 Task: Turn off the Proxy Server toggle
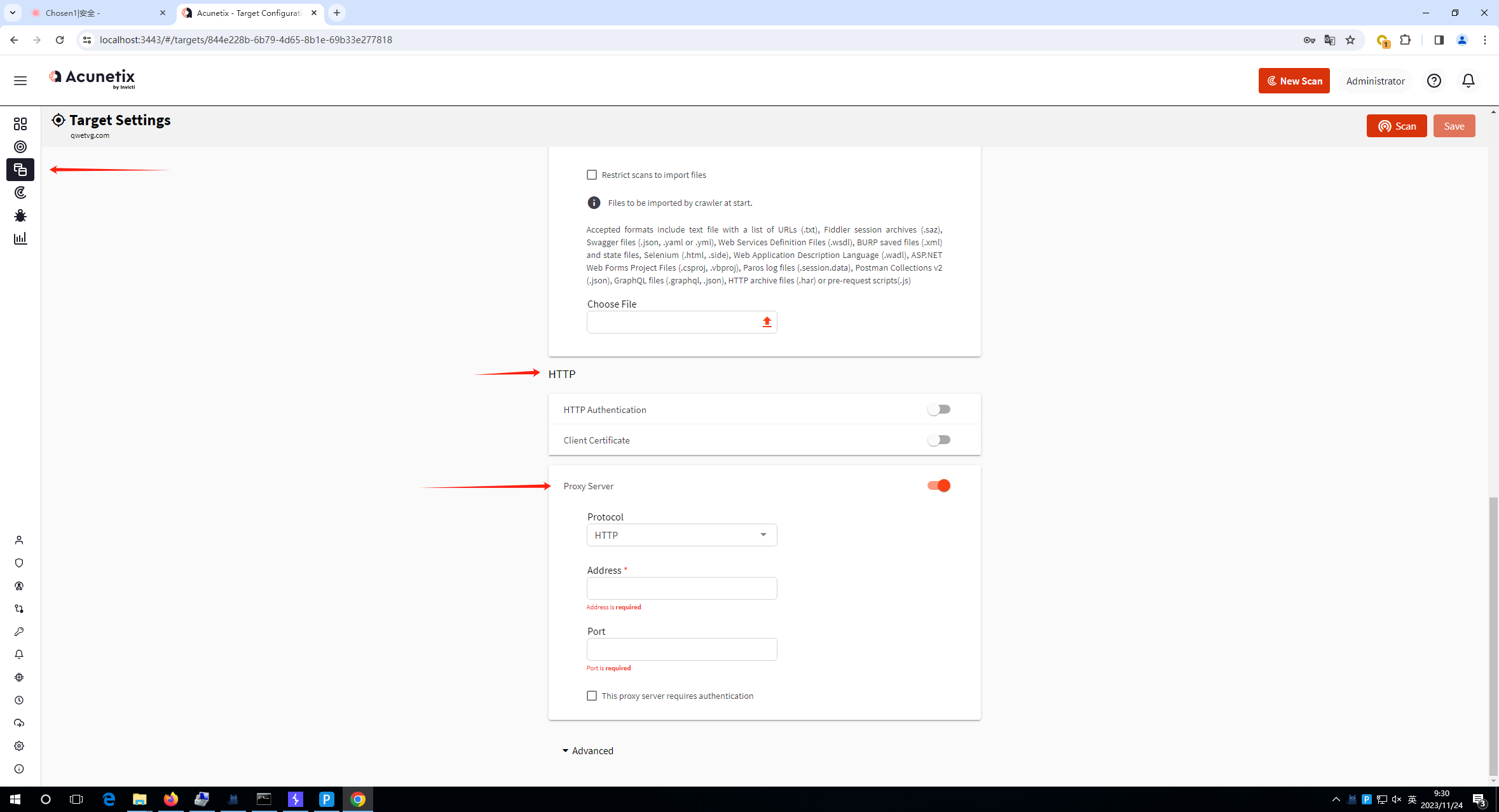pos(938,485)
